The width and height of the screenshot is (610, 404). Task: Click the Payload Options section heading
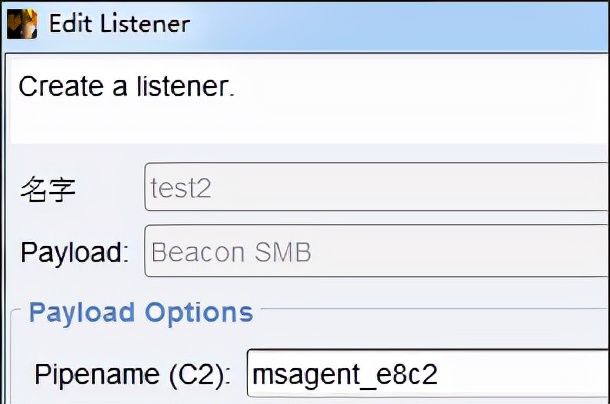point(140,312)
